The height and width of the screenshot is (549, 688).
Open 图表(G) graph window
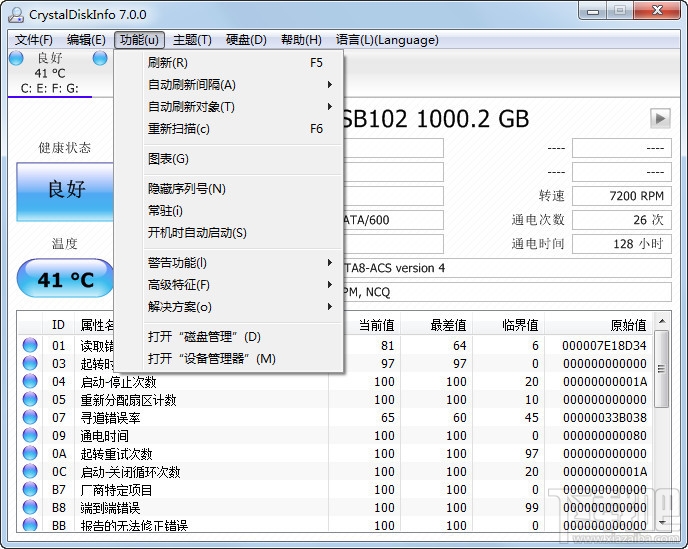pos(228,158)
